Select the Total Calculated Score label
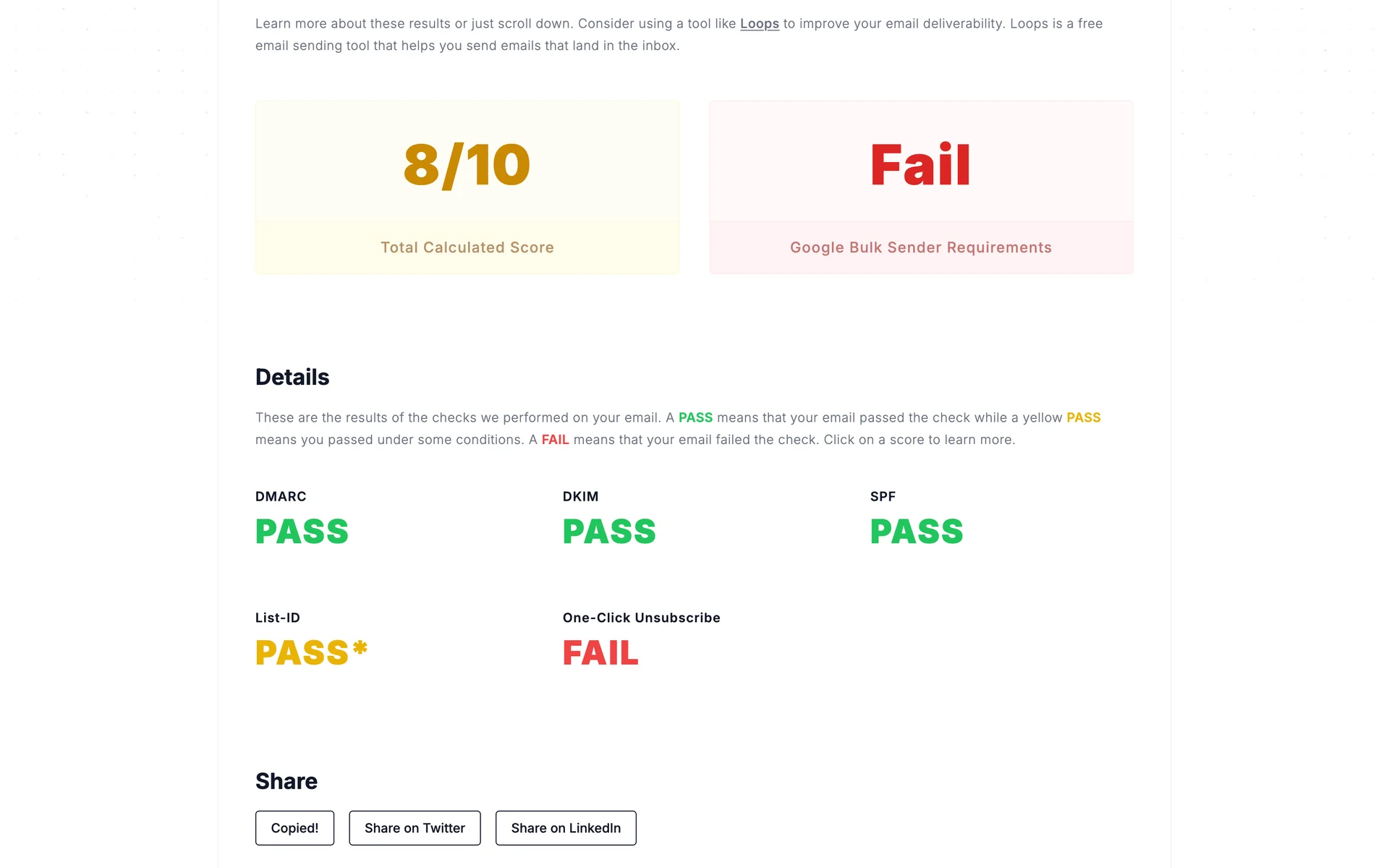Screen dimensions: 1389x868 pyautogui.click(x=467, y=247)
